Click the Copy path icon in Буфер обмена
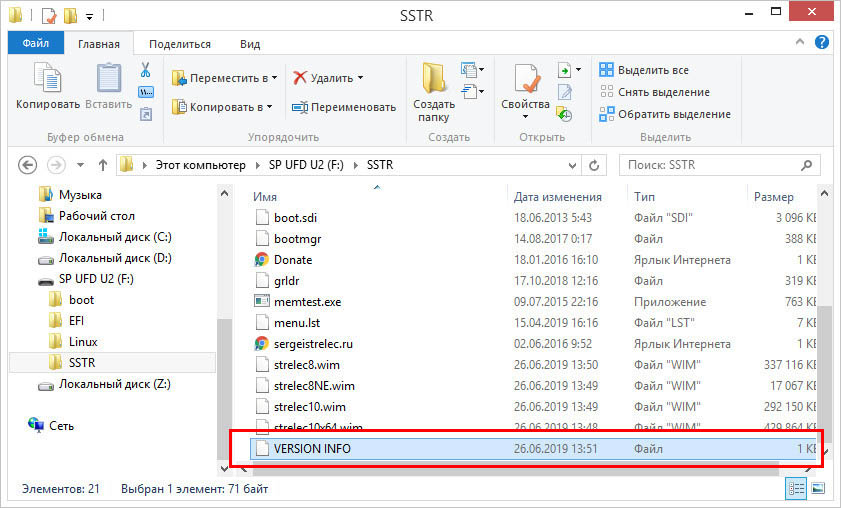 pyautogui.click(x=146, y=92)
